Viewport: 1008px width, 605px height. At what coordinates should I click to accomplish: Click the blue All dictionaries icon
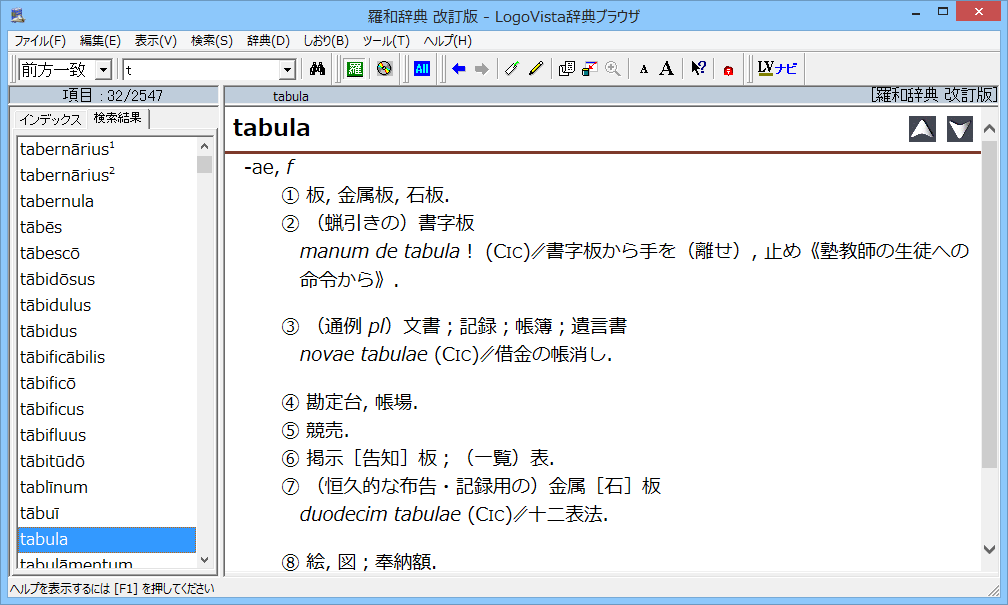coord(421,69)
